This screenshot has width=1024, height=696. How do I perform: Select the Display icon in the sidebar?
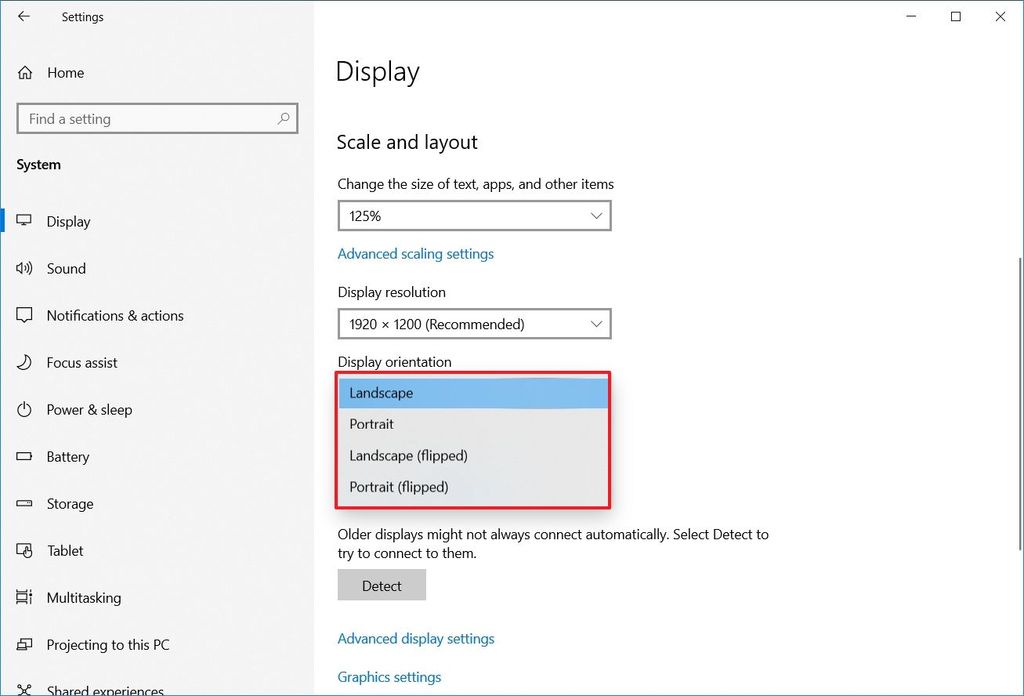(x=24, y=221)
